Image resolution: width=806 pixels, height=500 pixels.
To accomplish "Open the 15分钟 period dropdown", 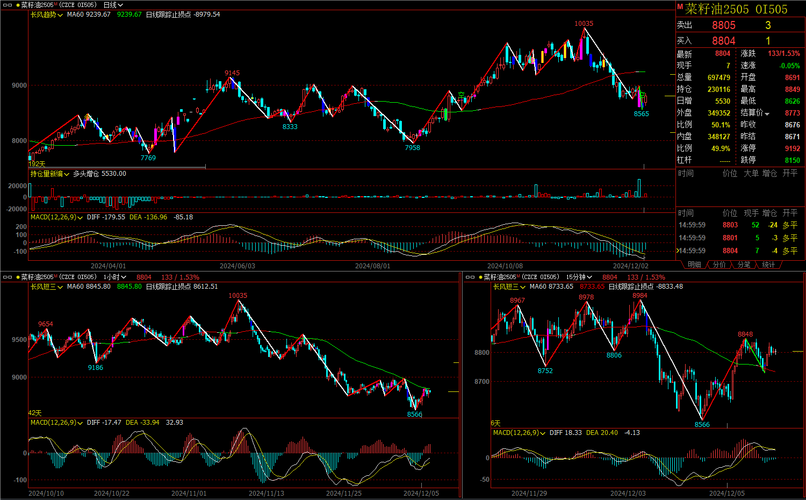I will [x=586, y=275].
